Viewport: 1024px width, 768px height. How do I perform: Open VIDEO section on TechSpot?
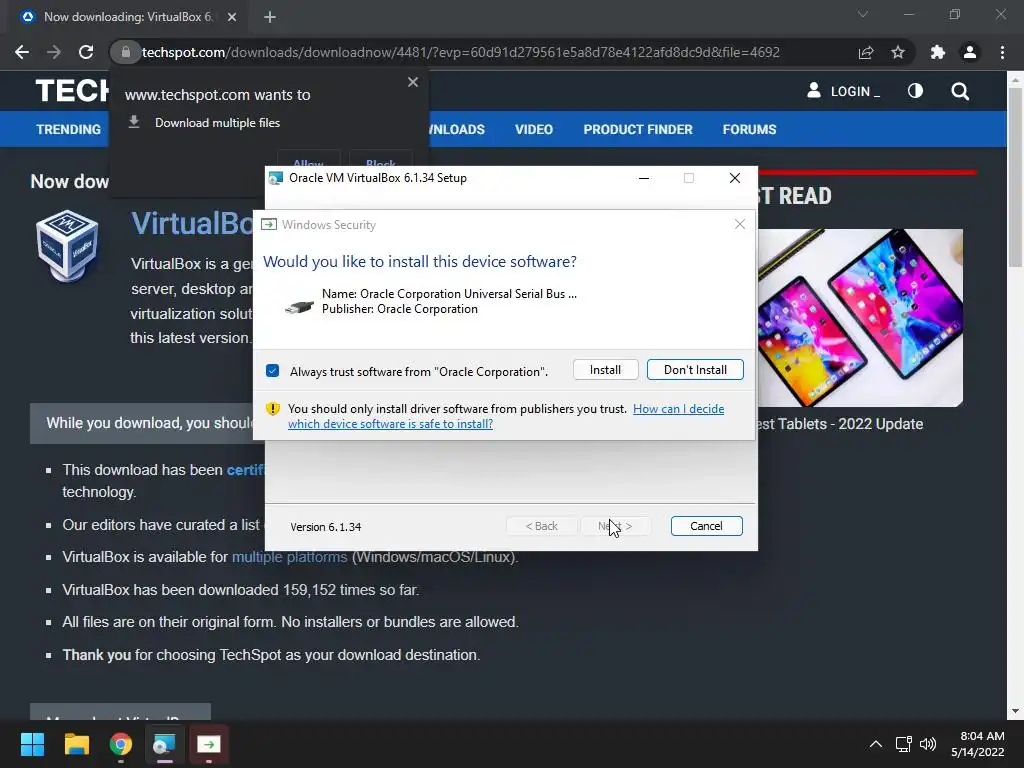(x=534, y=129)
